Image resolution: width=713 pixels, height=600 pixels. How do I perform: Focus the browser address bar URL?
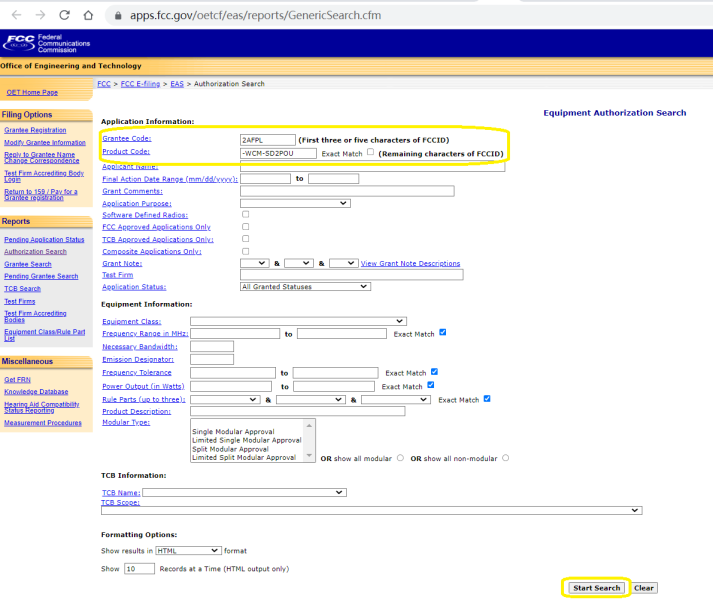point(256,15)
